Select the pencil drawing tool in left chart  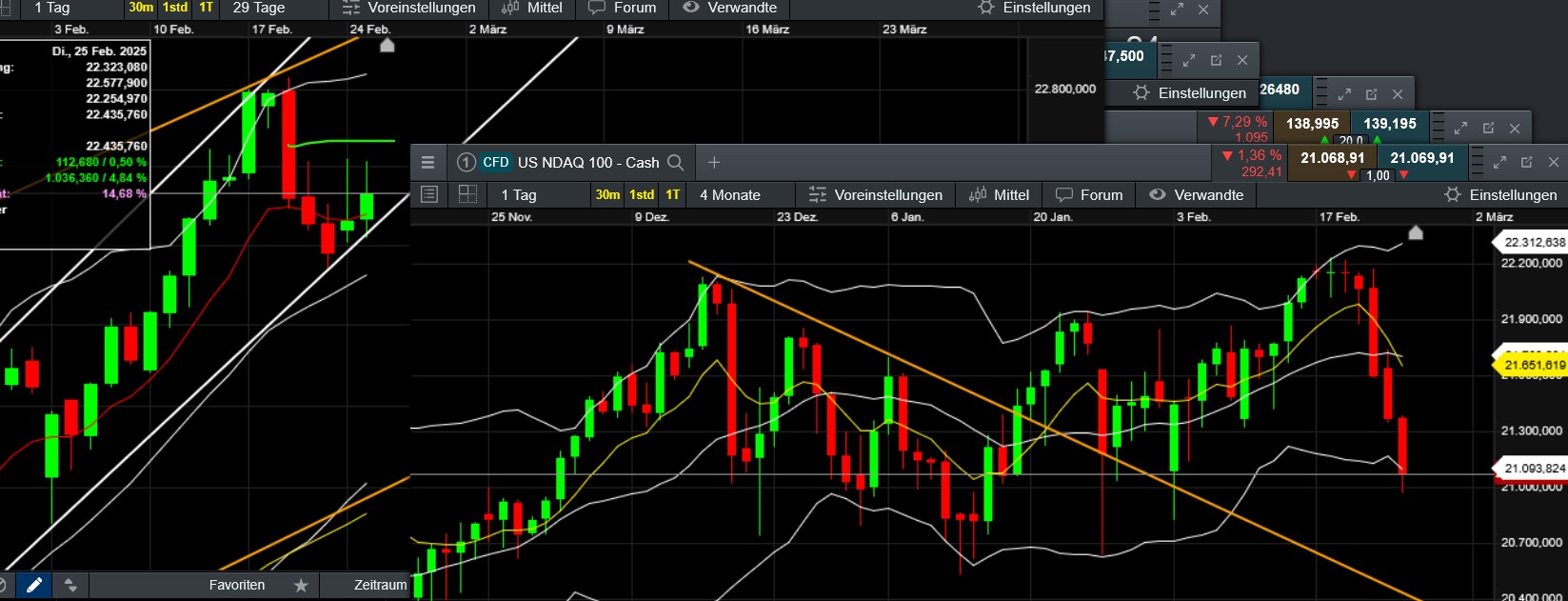point(33,585)
